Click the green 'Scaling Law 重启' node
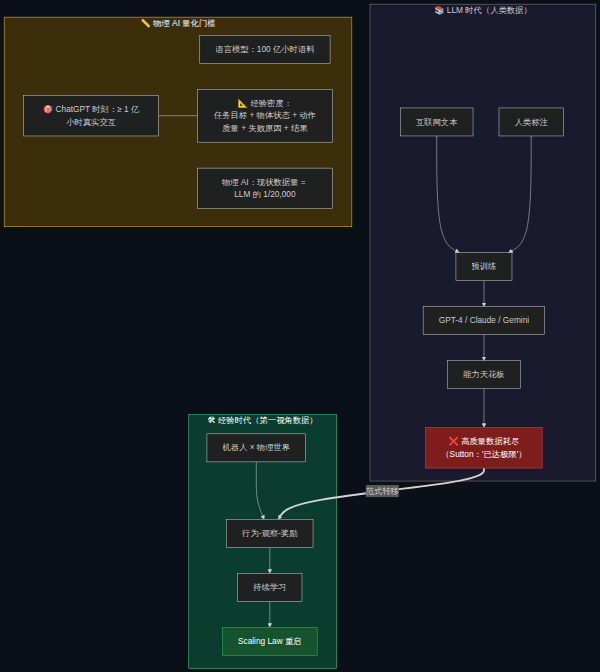This screenshot has height=672, width=600. click(270, 641)
